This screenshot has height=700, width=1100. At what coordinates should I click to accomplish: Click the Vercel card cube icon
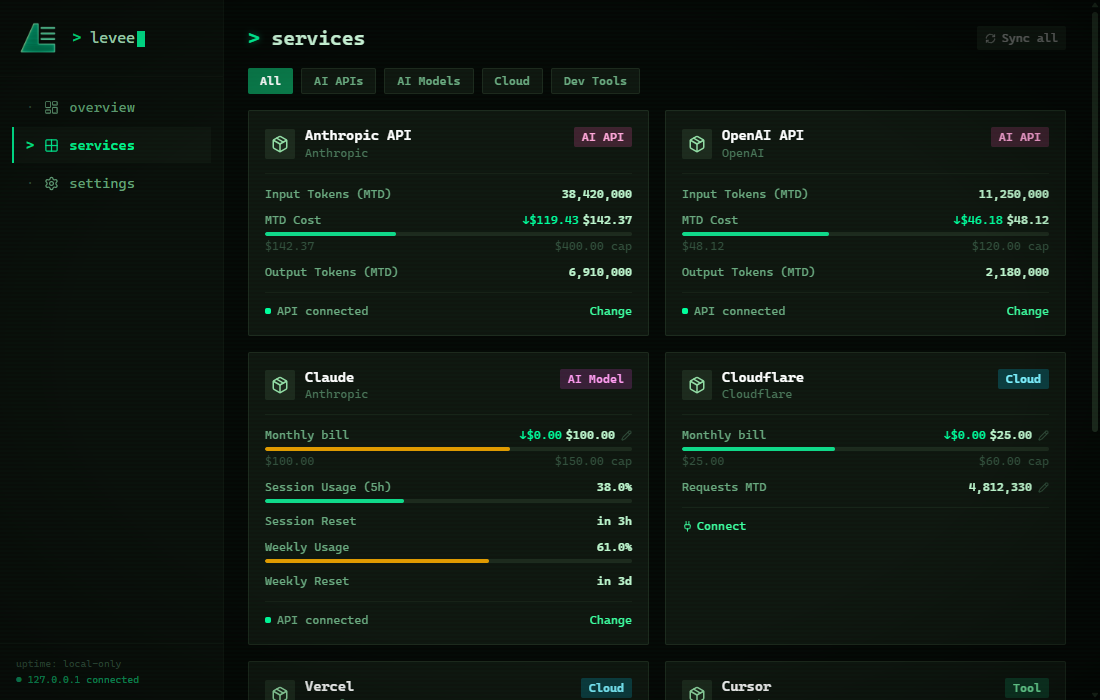280,691
